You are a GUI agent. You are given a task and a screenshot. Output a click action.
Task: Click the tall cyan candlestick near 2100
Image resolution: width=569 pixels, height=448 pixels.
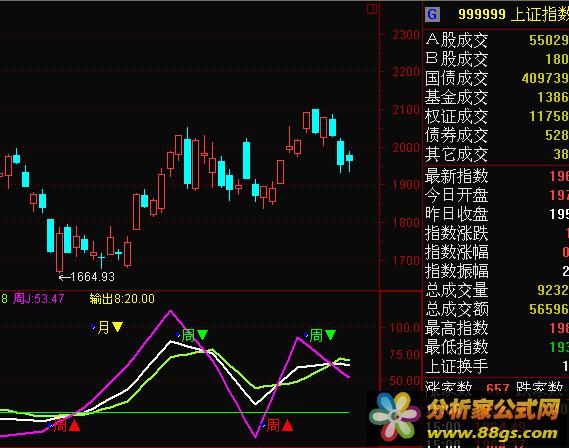[315, 121]
